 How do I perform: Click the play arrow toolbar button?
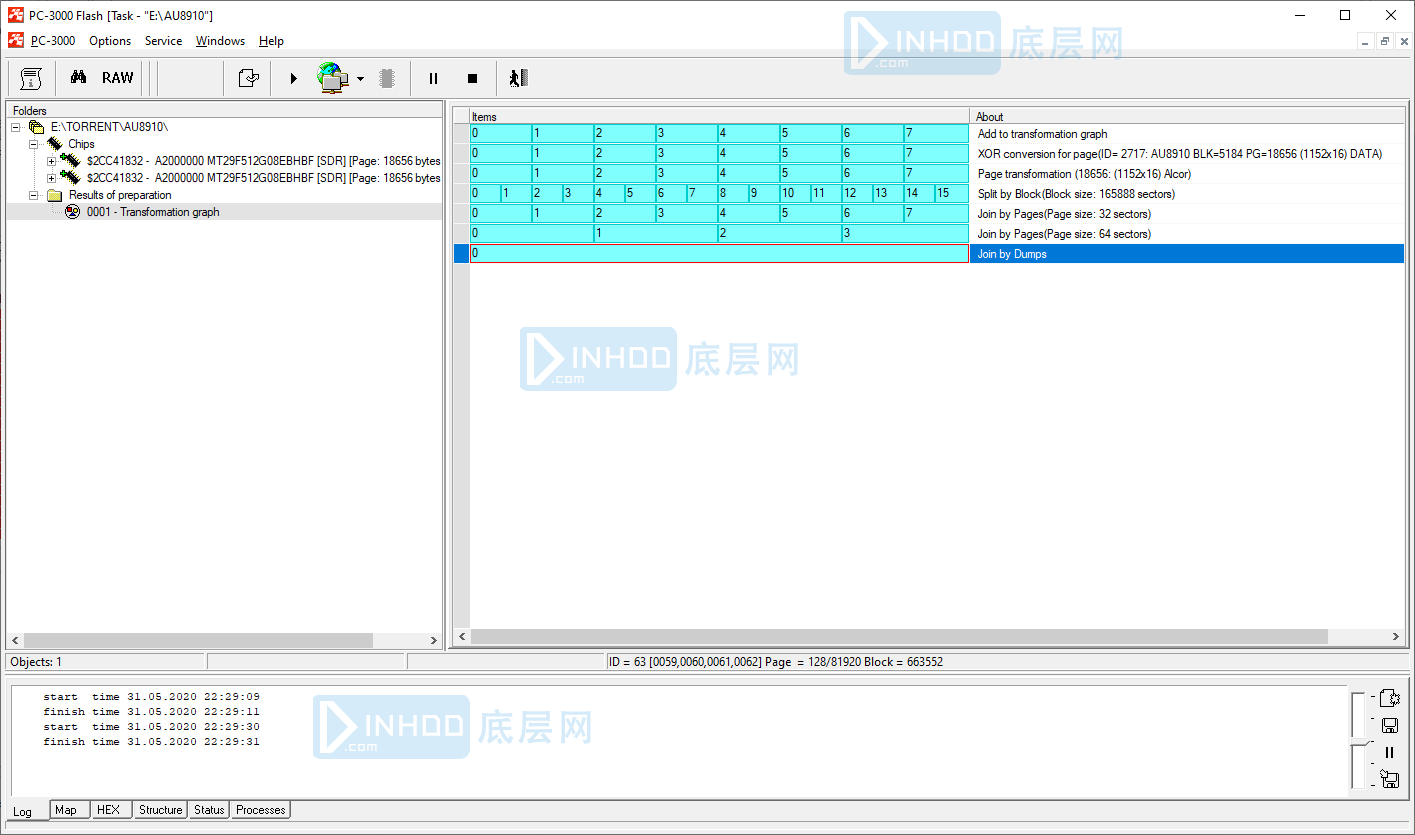pos(293,78)
